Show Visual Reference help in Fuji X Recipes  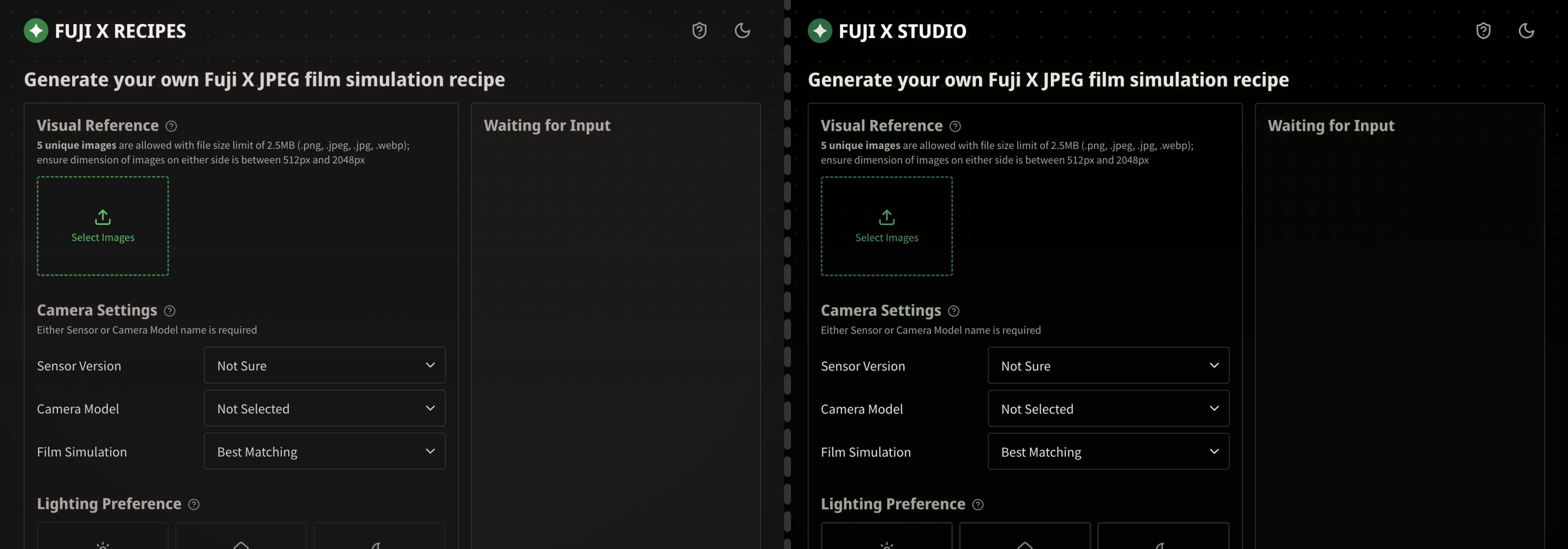click(x=171, y=126)
